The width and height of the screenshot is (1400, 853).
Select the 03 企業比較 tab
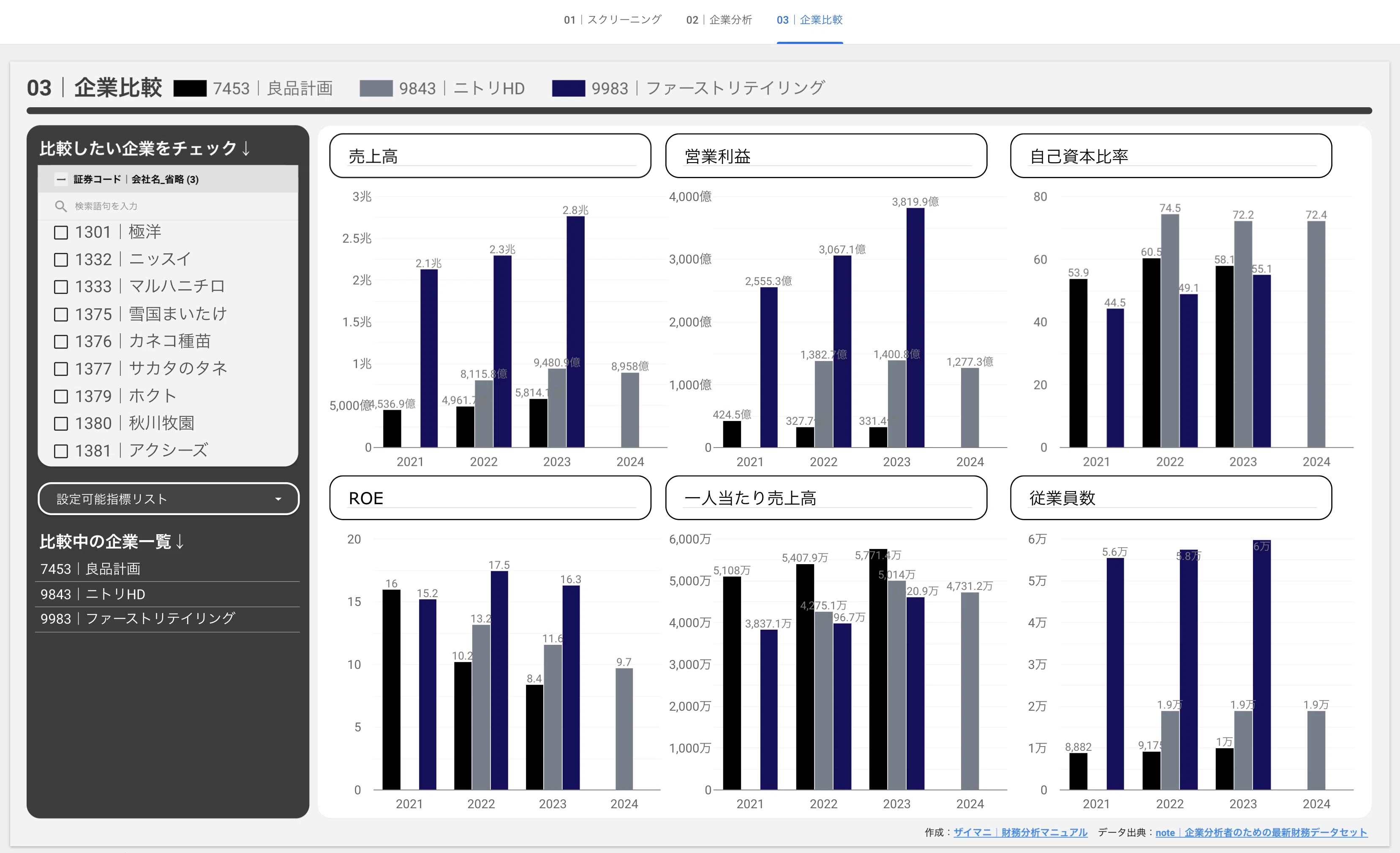click(810, 20)
